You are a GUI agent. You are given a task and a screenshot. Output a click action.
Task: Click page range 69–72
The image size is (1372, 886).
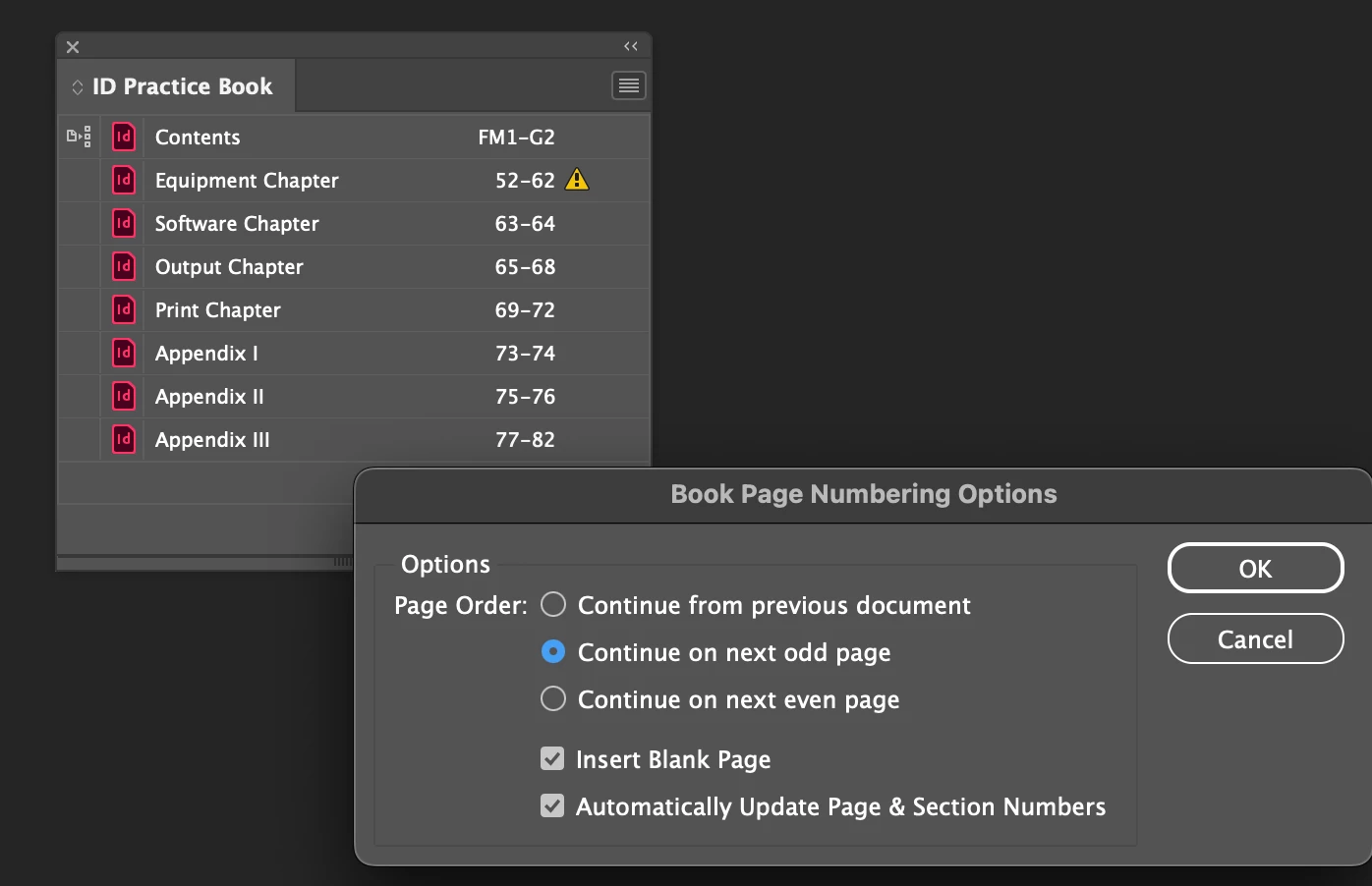pyautogui.click(x=525, y=310)
